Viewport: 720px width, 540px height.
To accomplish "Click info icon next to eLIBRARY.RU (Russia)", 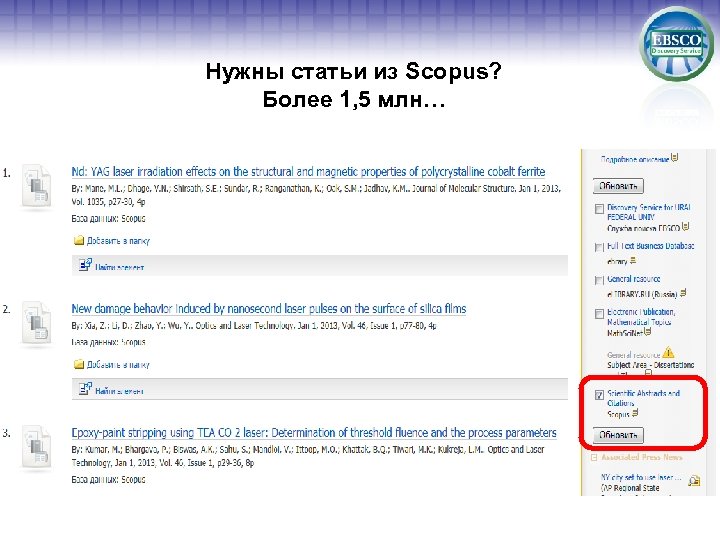I will click(683, 292).
